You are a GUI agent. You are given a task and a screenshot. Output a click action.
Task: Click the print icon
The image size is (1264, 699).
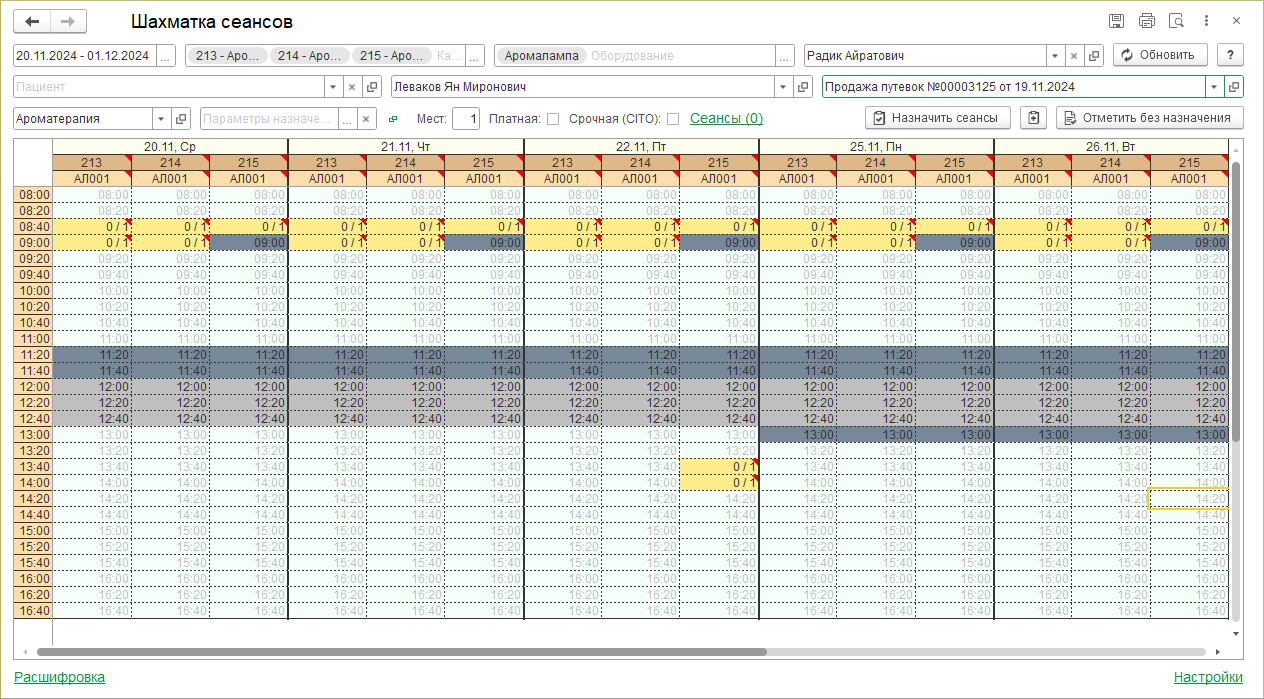click(x=1147, y=21)
